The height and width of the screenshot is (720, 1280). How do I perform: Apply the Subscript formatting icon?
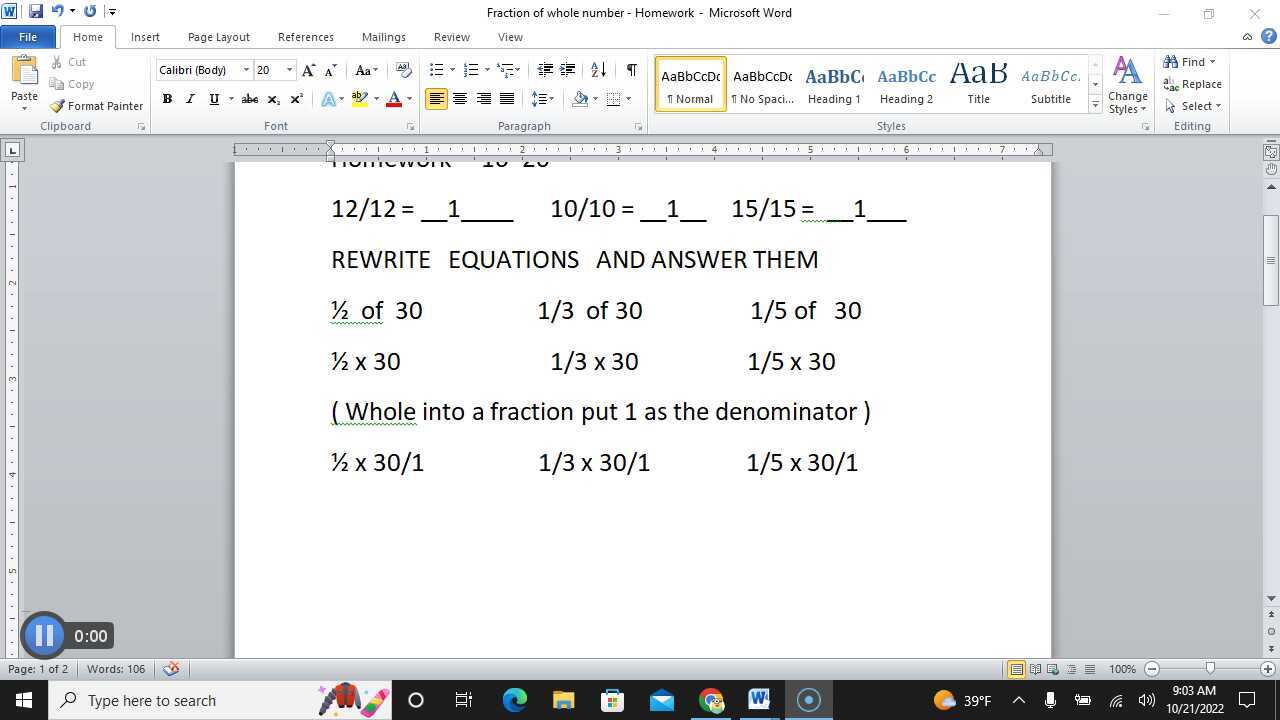pos(272,99)
